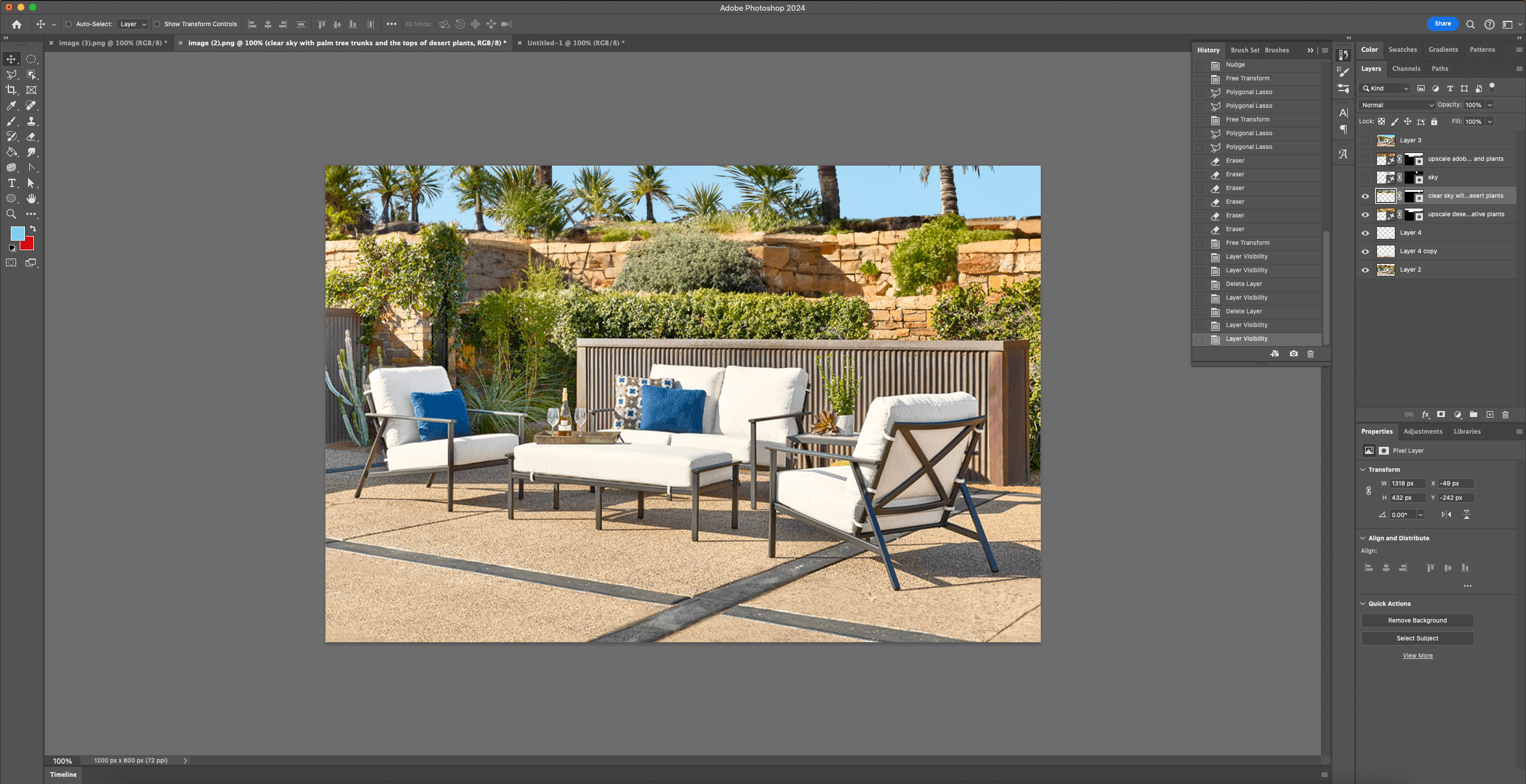Select the Zoom tool in toolbar
Viewport: 1526px width, 784px height.
pos(11,214)
